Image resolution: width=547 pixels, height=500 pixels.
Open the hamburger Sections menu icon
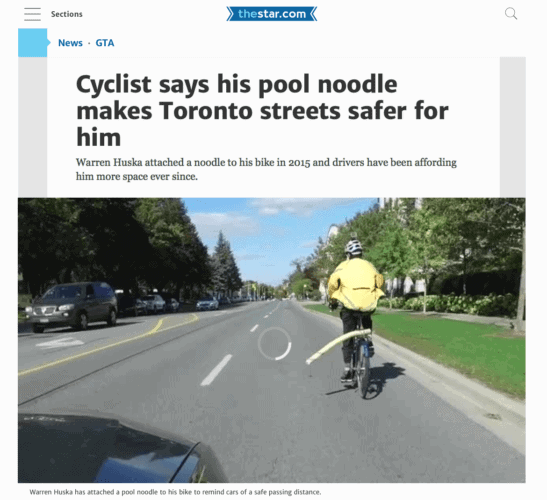pos(32,14)
